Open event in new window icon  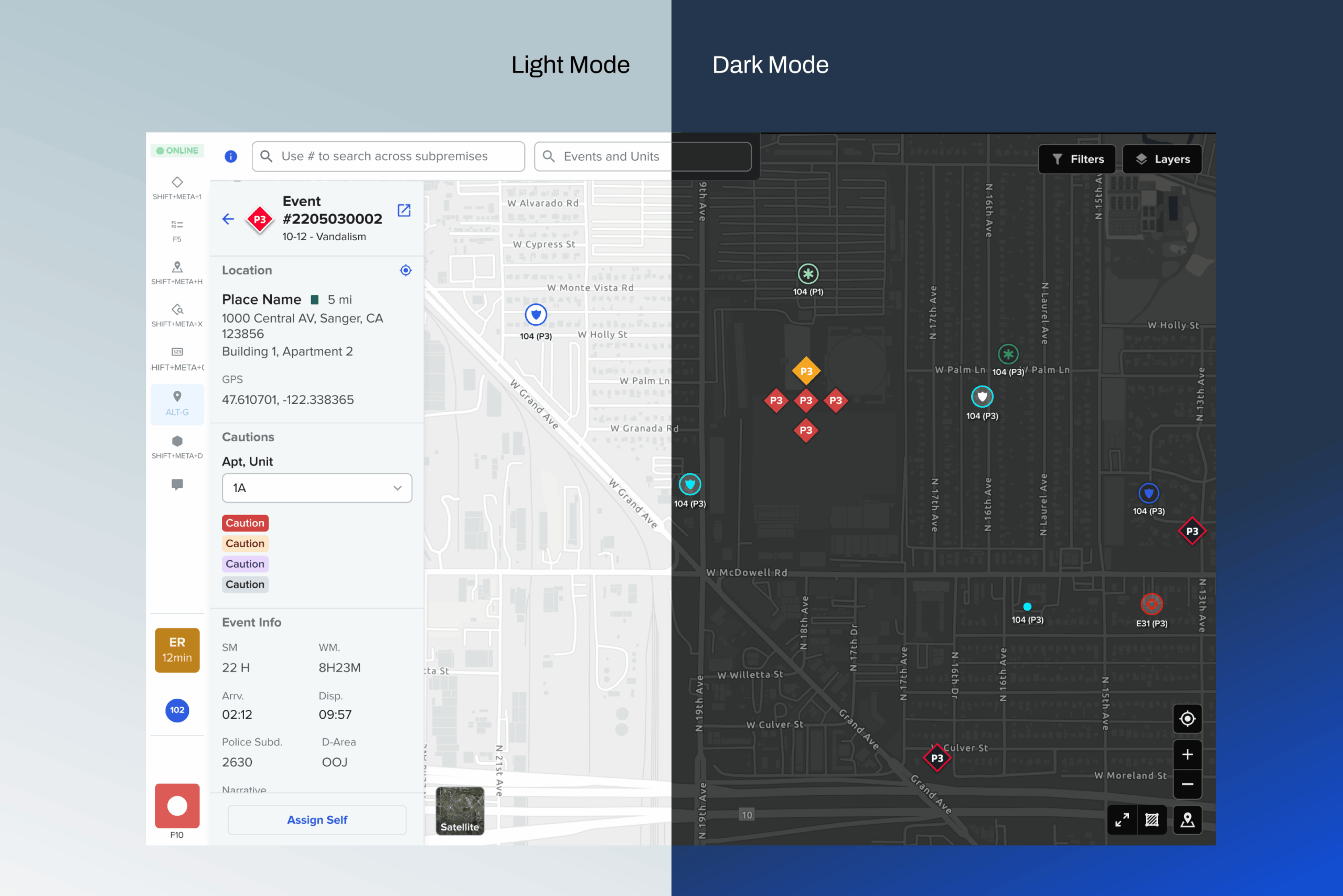coord(404,210)
